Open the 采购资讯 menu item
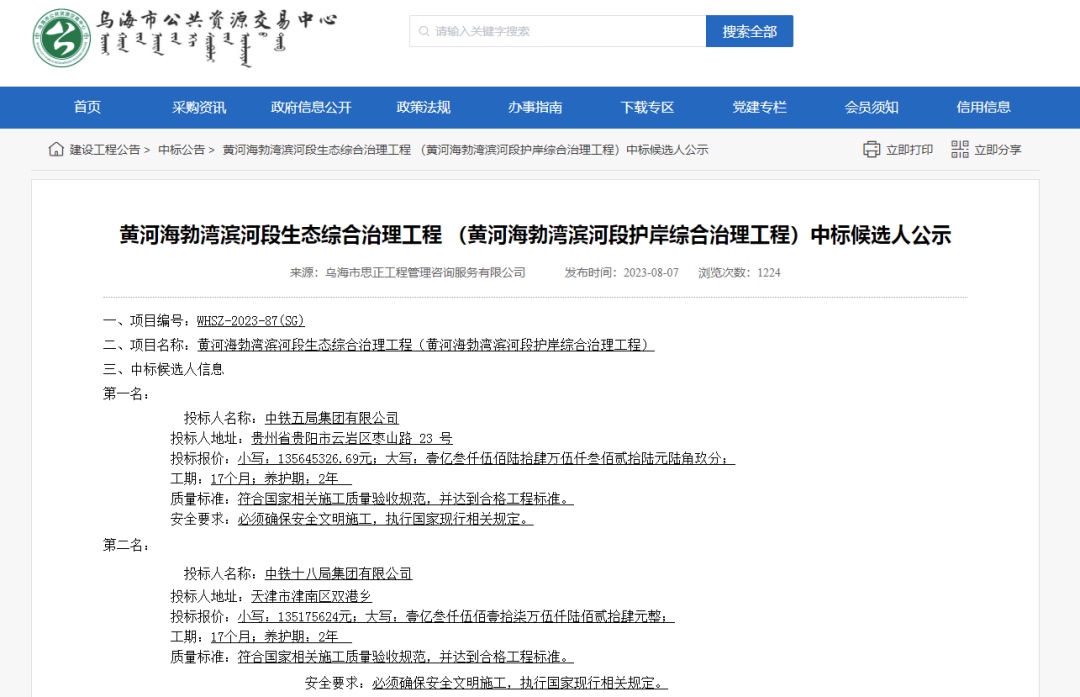Image resolution: width=1080 pixels, height=697 pixels. click(199, 108)
